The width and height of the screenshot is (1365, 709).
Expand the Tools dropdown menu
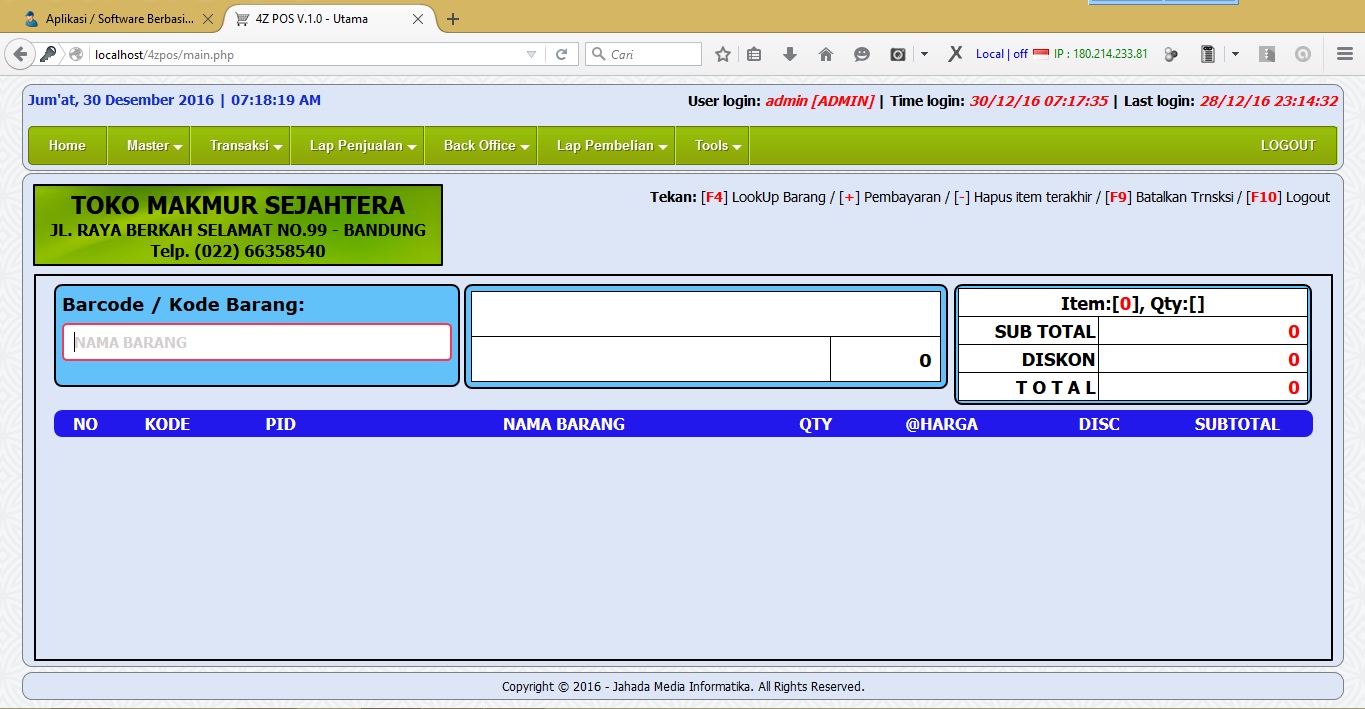[x=712, y=146]
